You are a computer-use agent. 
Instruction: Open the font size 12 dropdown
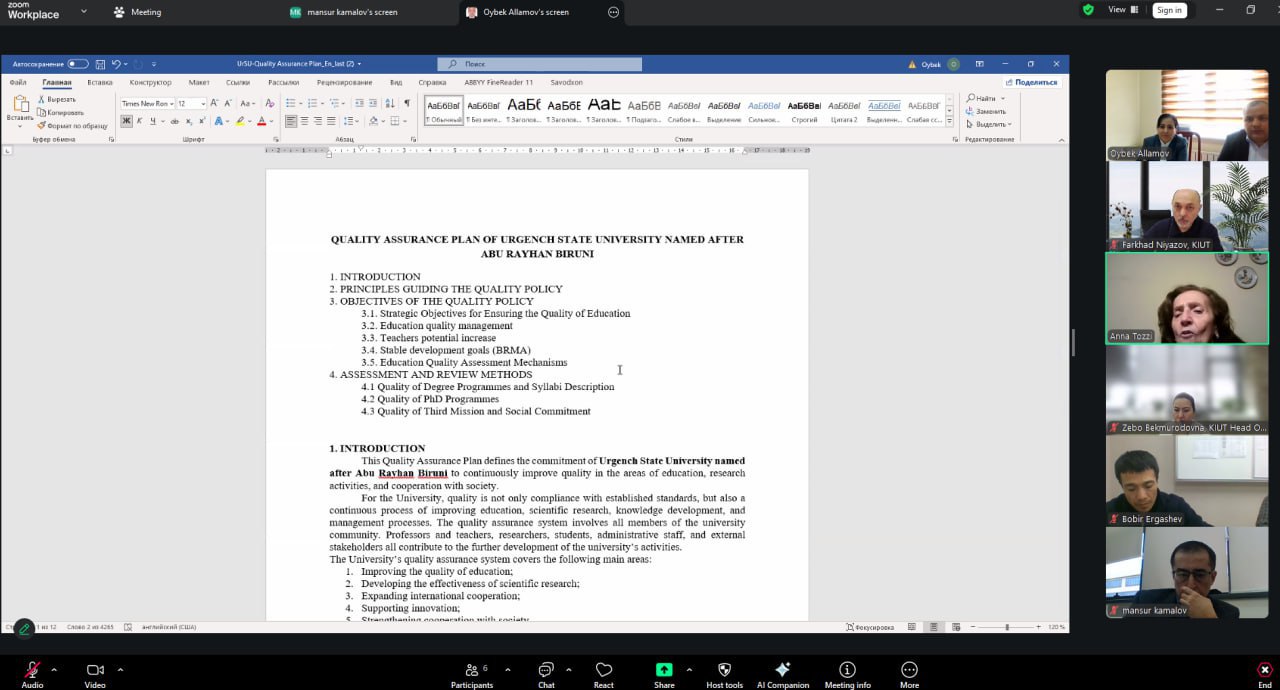coord(203,104)
